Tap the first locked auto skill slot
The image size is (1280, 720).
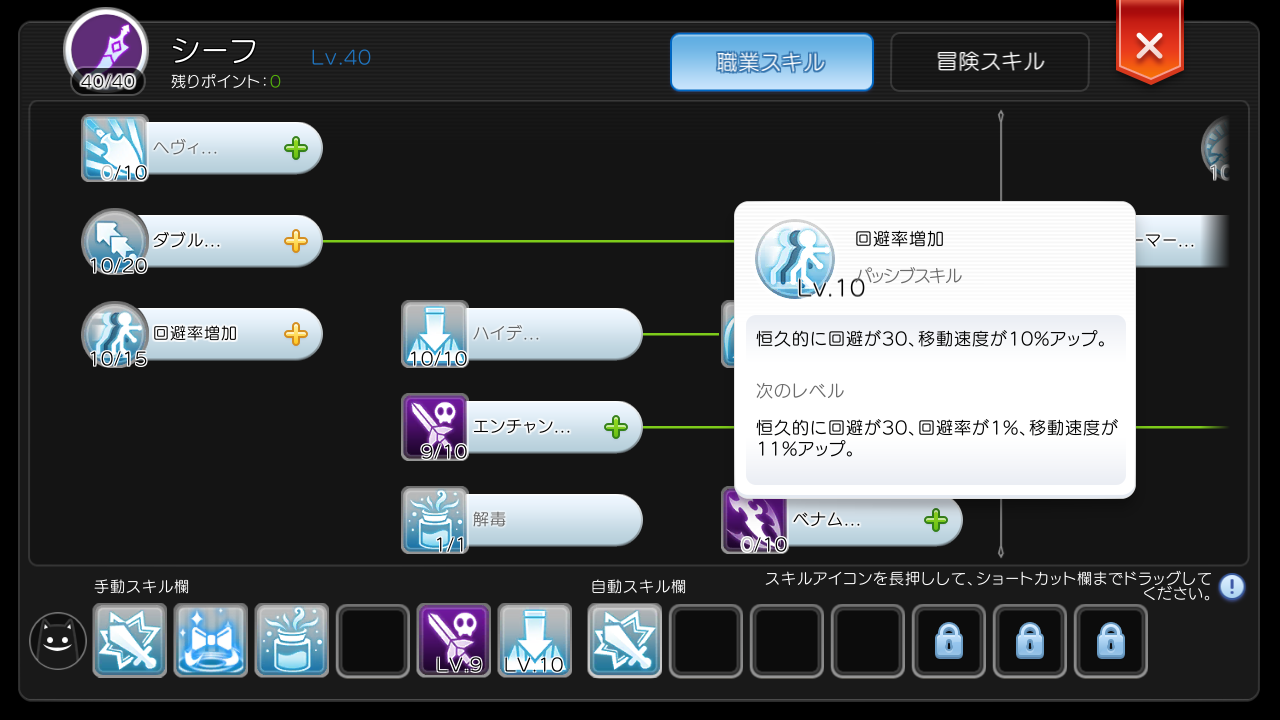click(x=948, y=640)
